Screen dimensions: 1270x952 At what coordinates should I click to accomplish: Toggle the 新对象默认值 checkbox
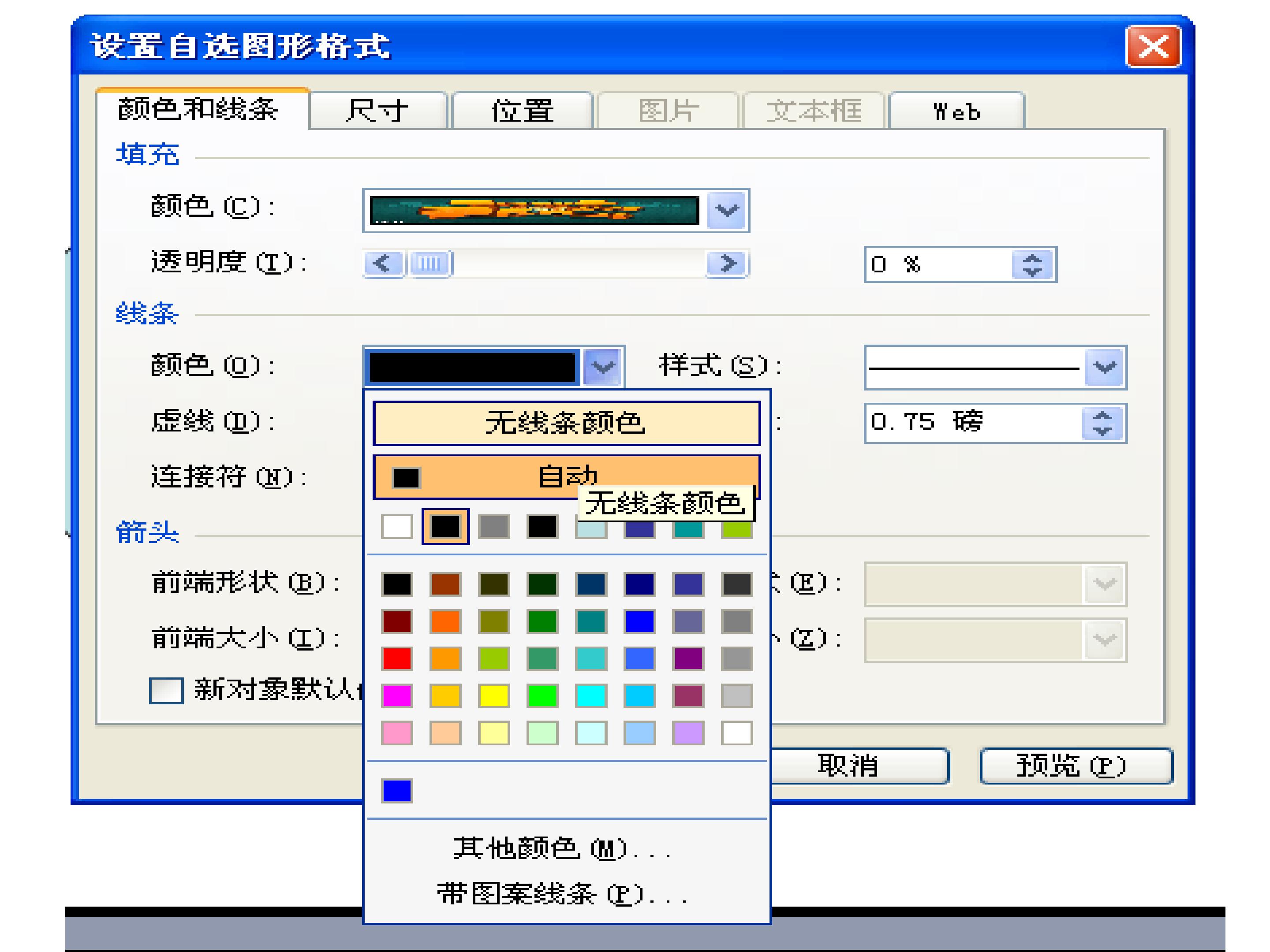coord(167,690)
